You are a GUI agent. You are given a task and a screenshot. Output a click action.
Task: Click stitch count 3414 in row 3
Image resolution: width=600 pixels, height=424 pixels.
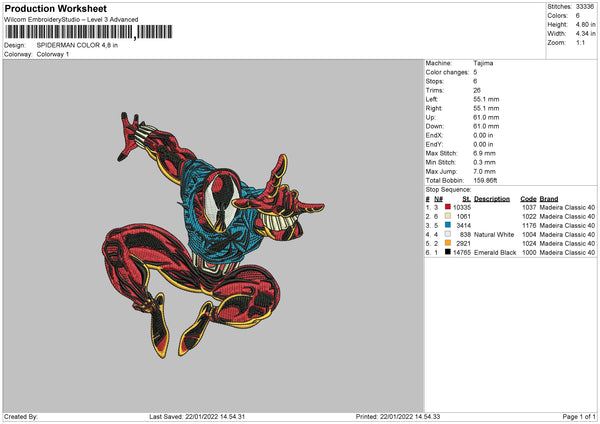(x=463, y=225)
